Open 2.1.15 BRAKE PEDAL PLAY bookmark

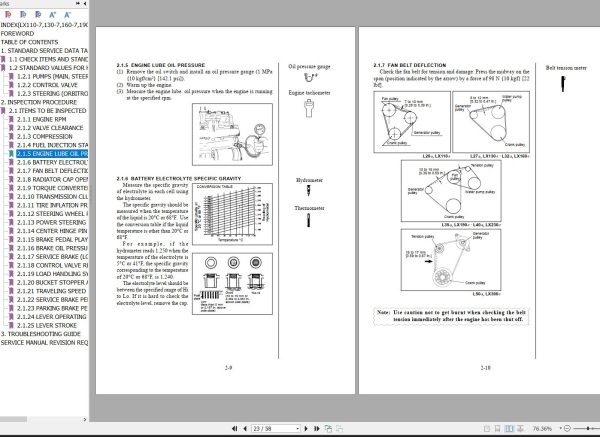pyautogui.click(x=52, y=240)
